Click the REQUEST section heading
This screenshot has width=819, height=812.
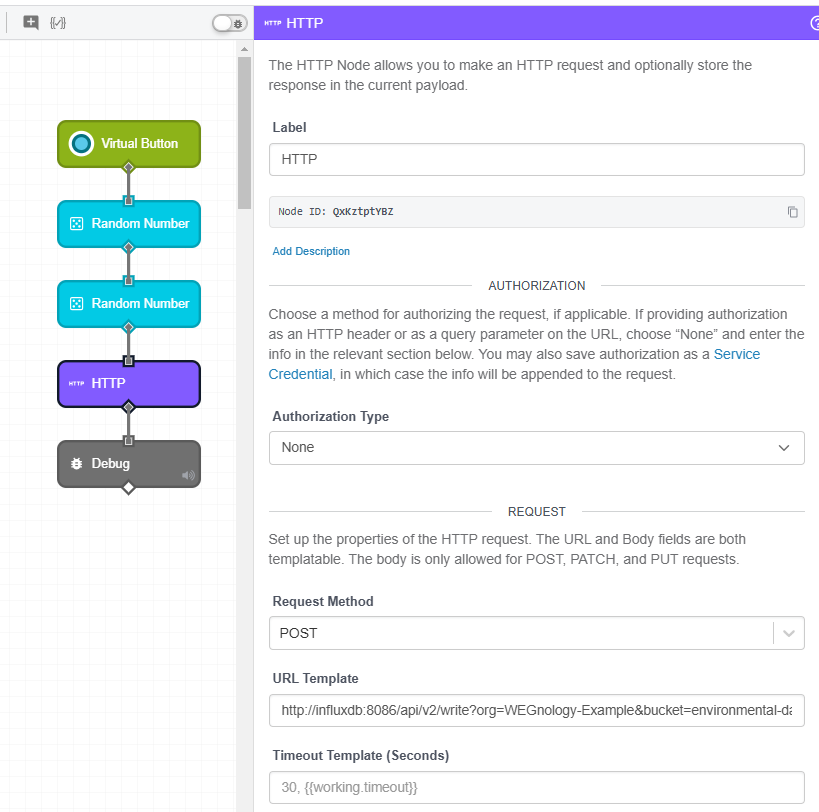[x=536, y=512]
